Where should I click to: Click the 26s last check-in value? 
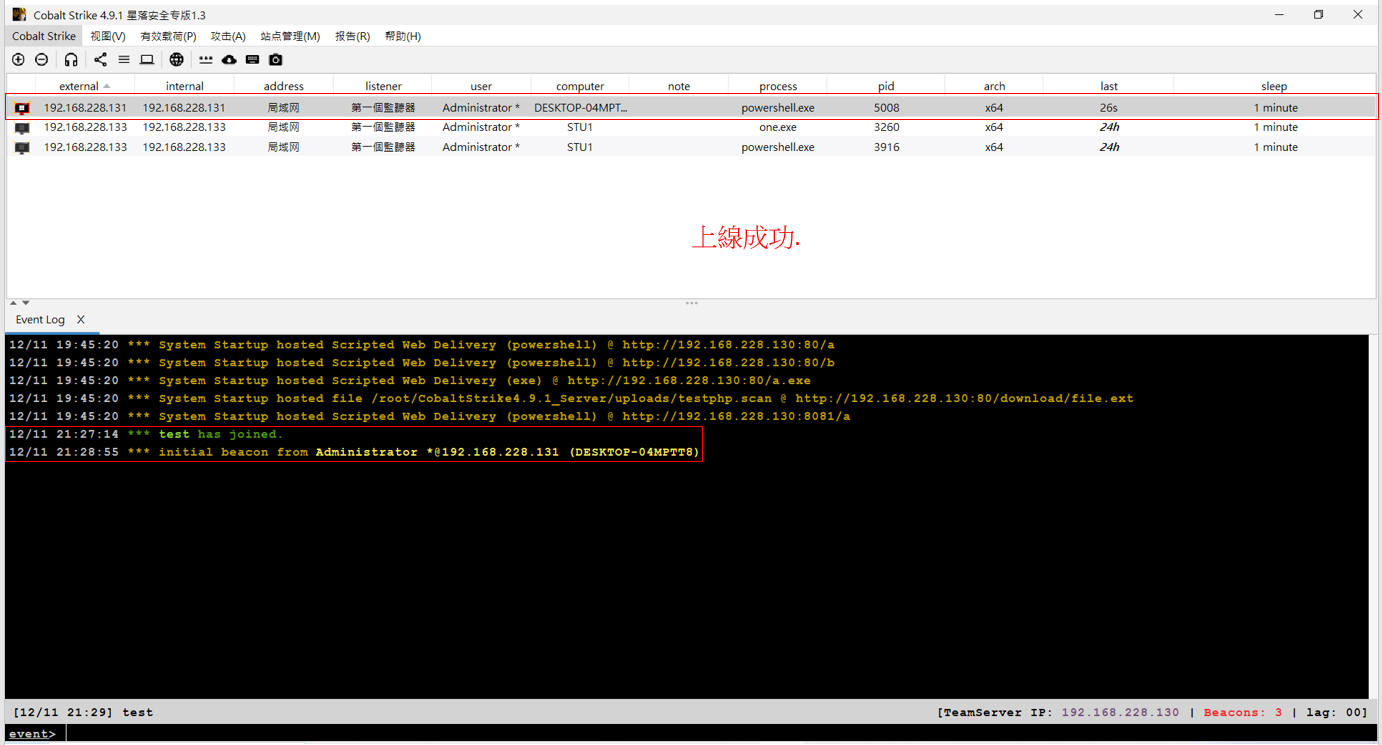[1109, 108]
